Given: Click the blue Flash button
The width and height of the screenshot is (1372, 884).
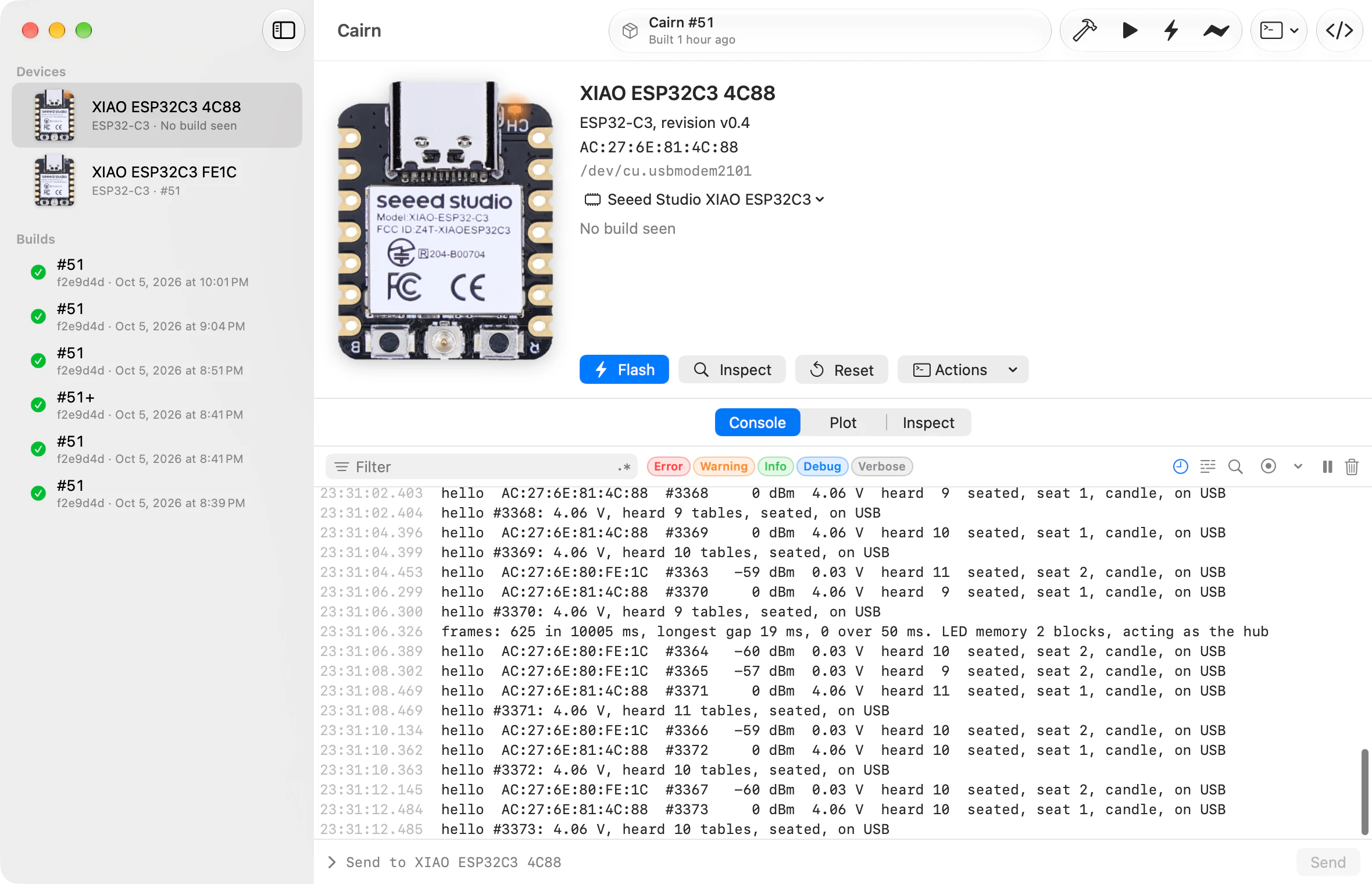Looking at the screenshot, I should coord(624,370).
